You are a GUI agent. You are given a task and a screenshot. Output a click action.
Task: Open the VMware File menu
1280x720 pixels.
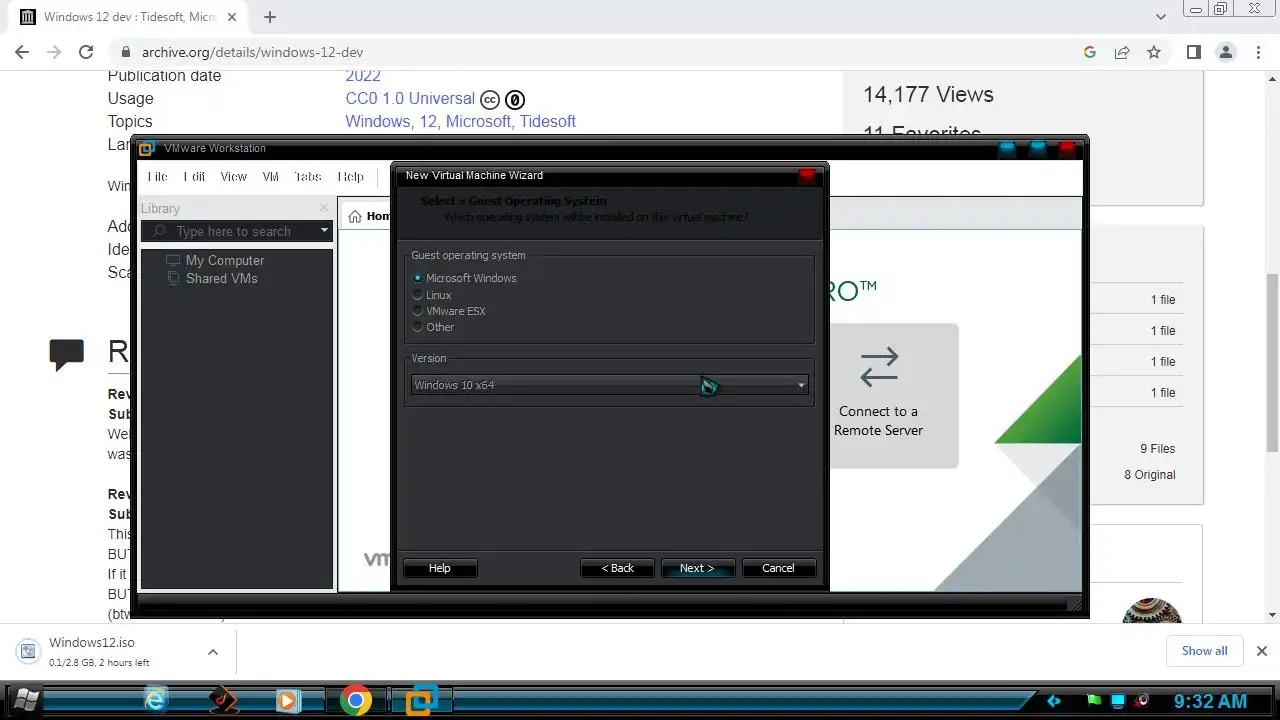coord(158,176)
